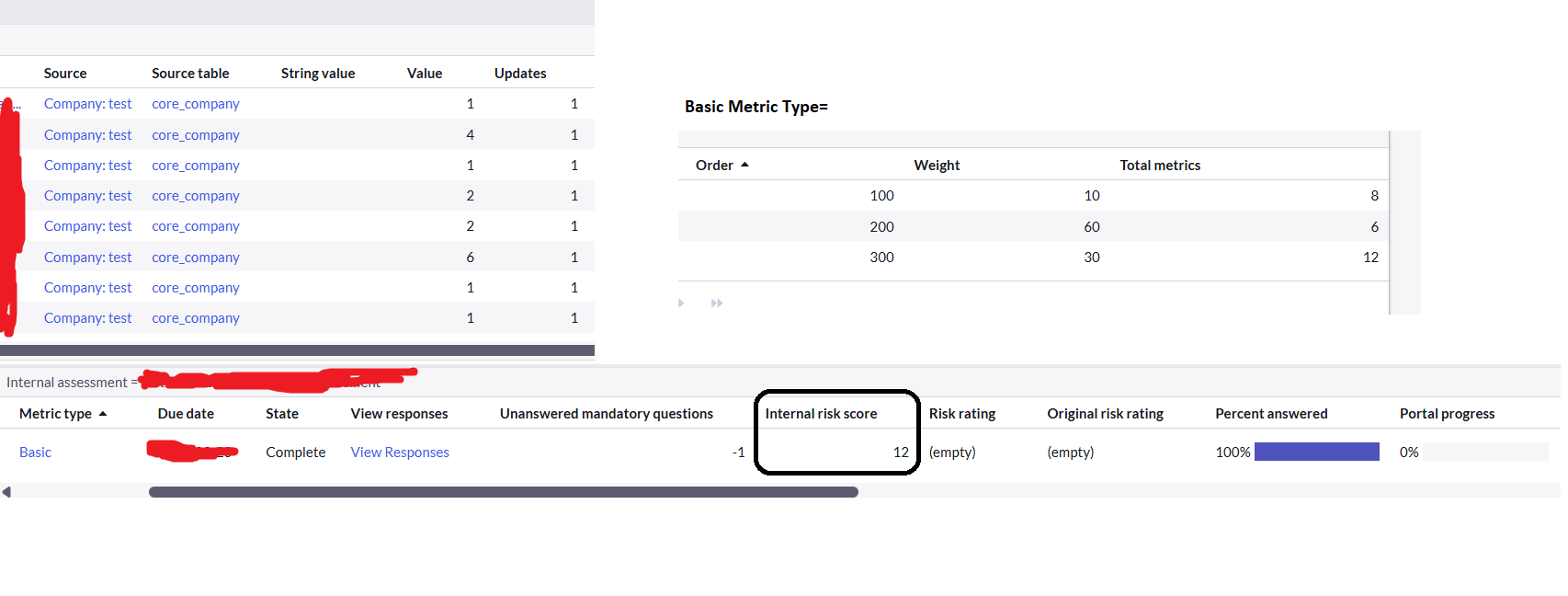Viewport: 1568px width, 596px height.
Task: Sort by Risk rating column header
Action: pos(962,413)
